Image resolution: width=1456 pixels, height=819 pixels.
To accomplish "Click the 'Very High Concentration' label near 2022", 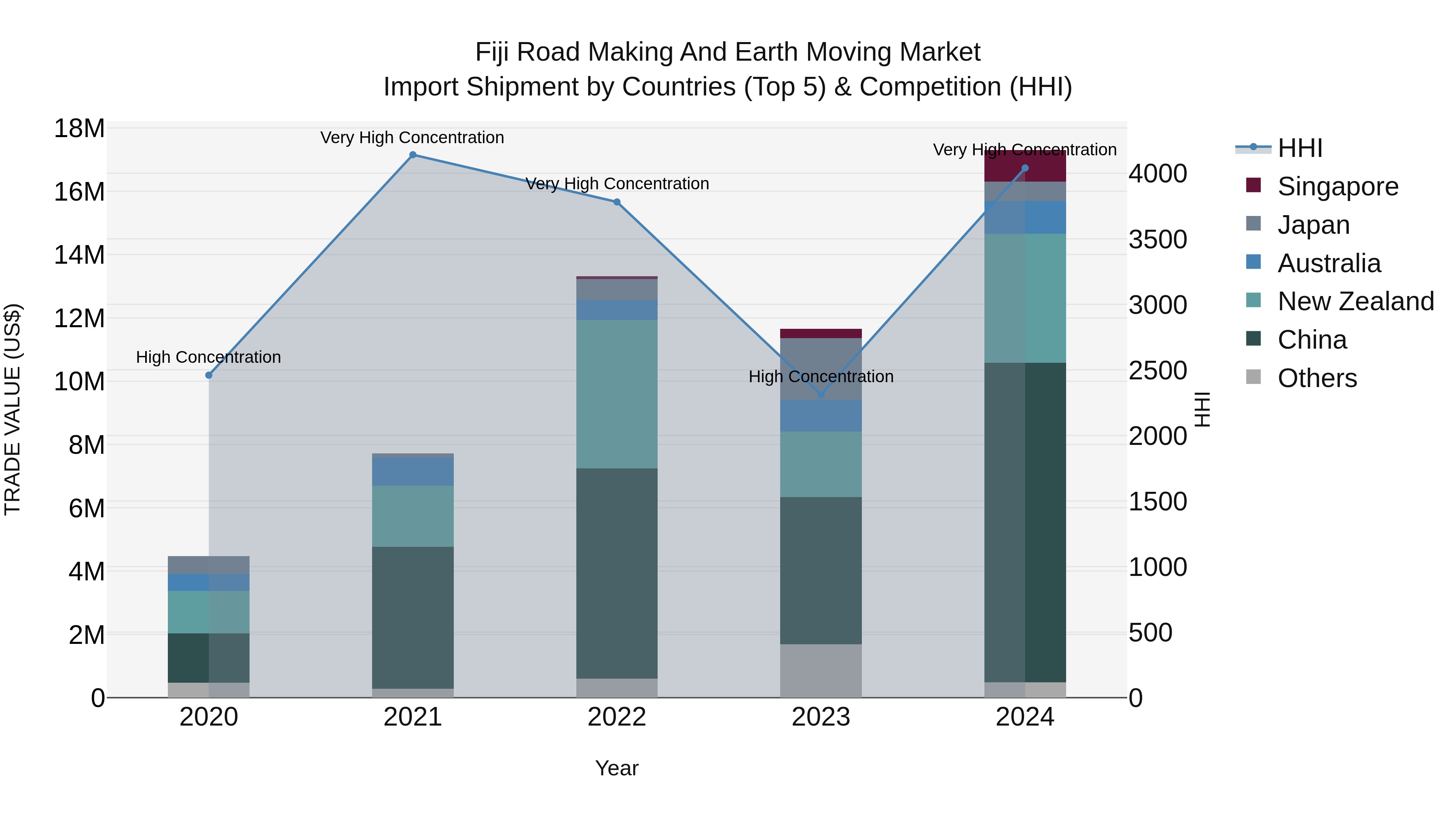I will (617, 184).
